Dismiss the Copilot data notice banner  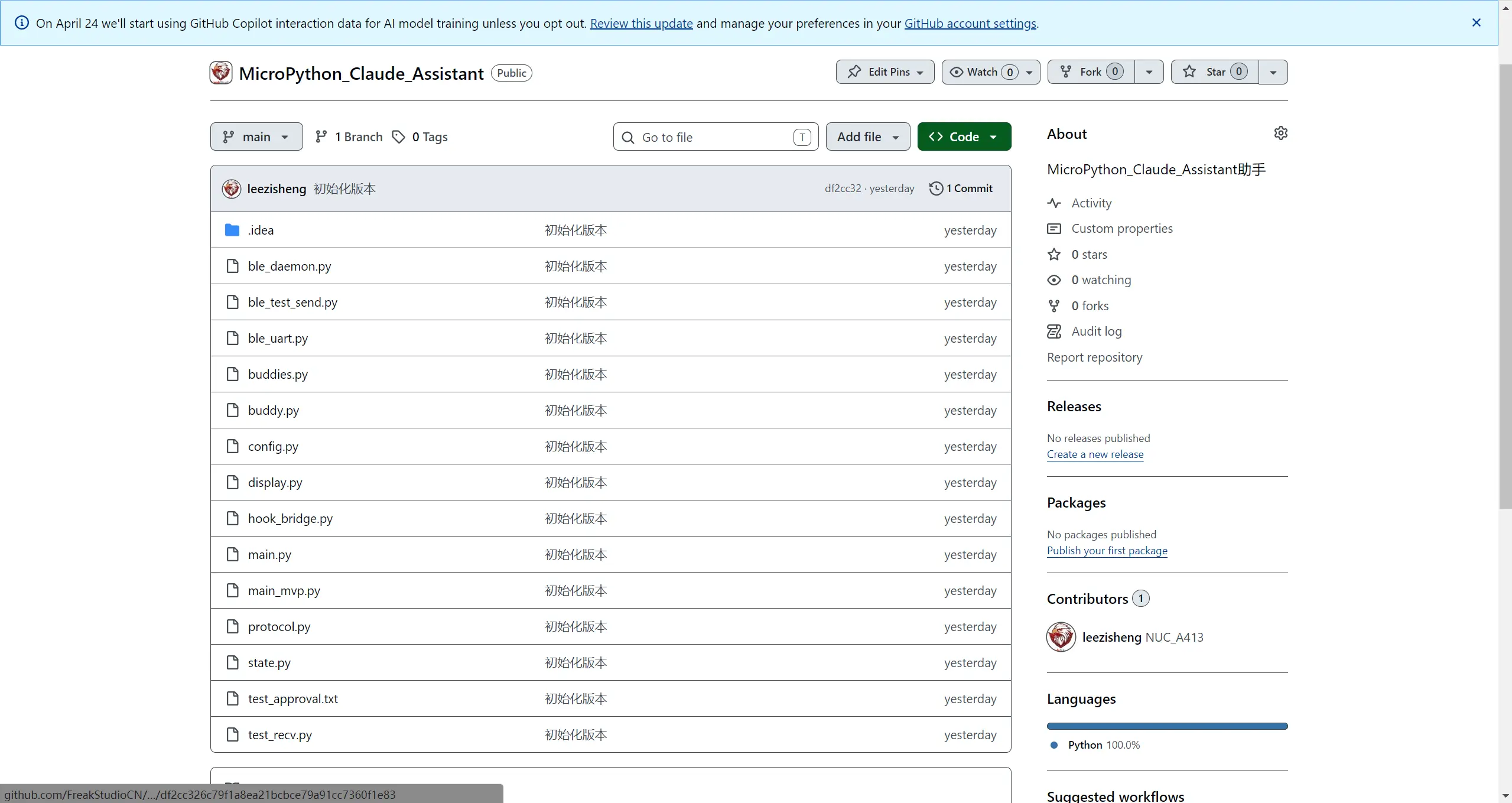click(1476, 22)
